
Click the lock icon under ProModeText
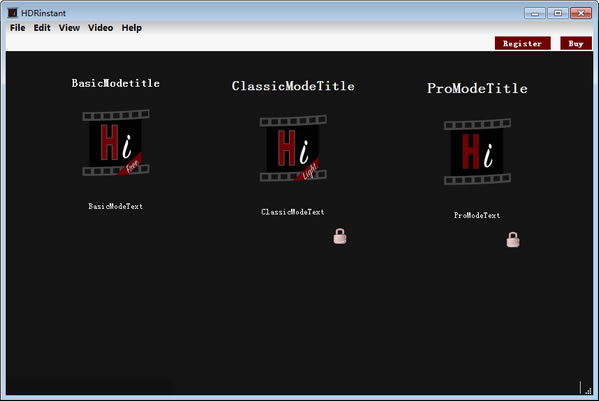[513, 240]
